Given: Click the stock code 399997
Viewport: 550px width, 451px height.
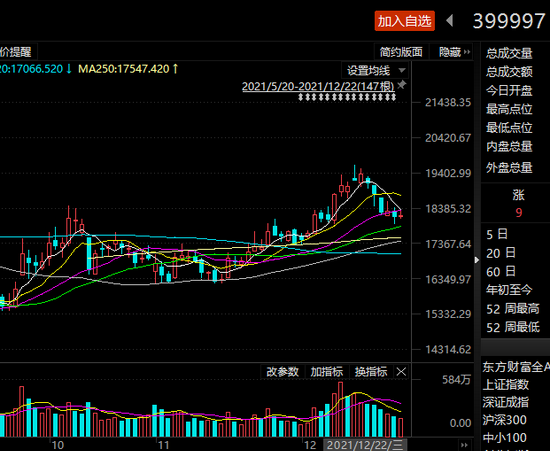Looking at the screenshot, I should (x=509, y=21).
